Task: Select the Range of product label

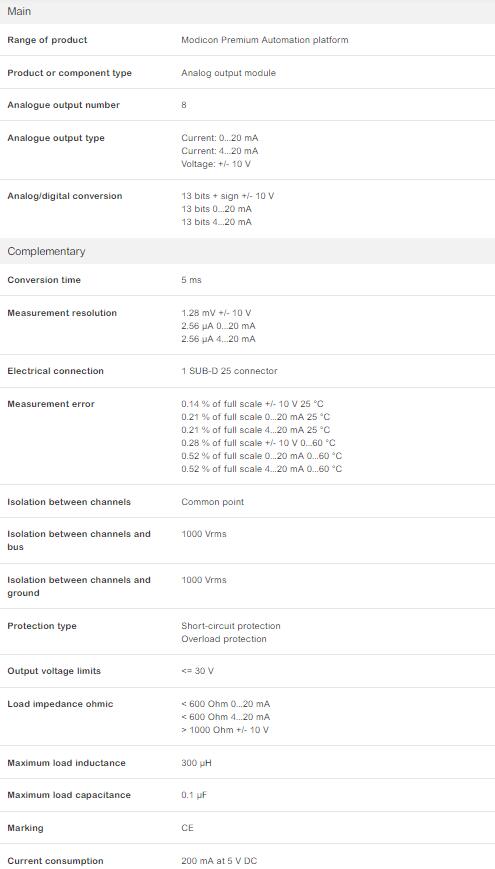Action: [47, 40]
